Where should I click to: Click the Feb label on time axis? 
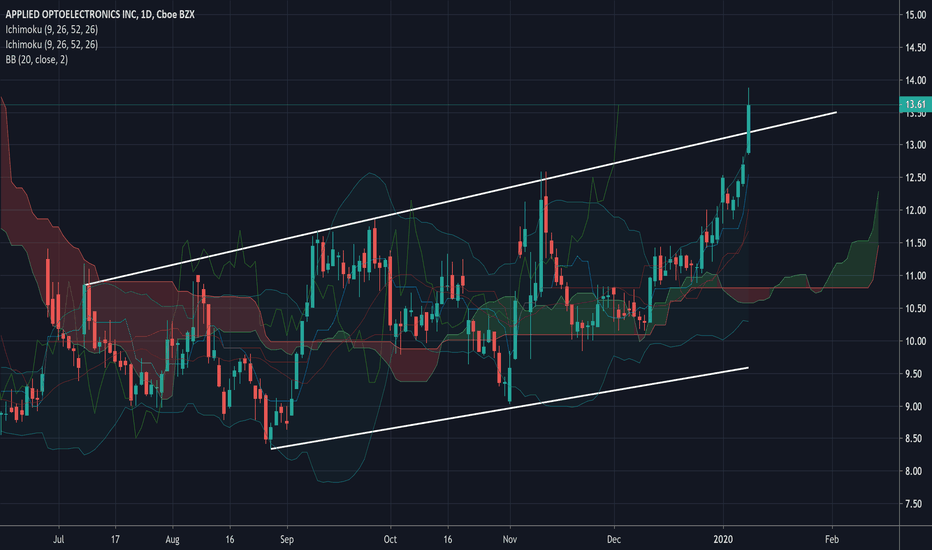point(832,539)
